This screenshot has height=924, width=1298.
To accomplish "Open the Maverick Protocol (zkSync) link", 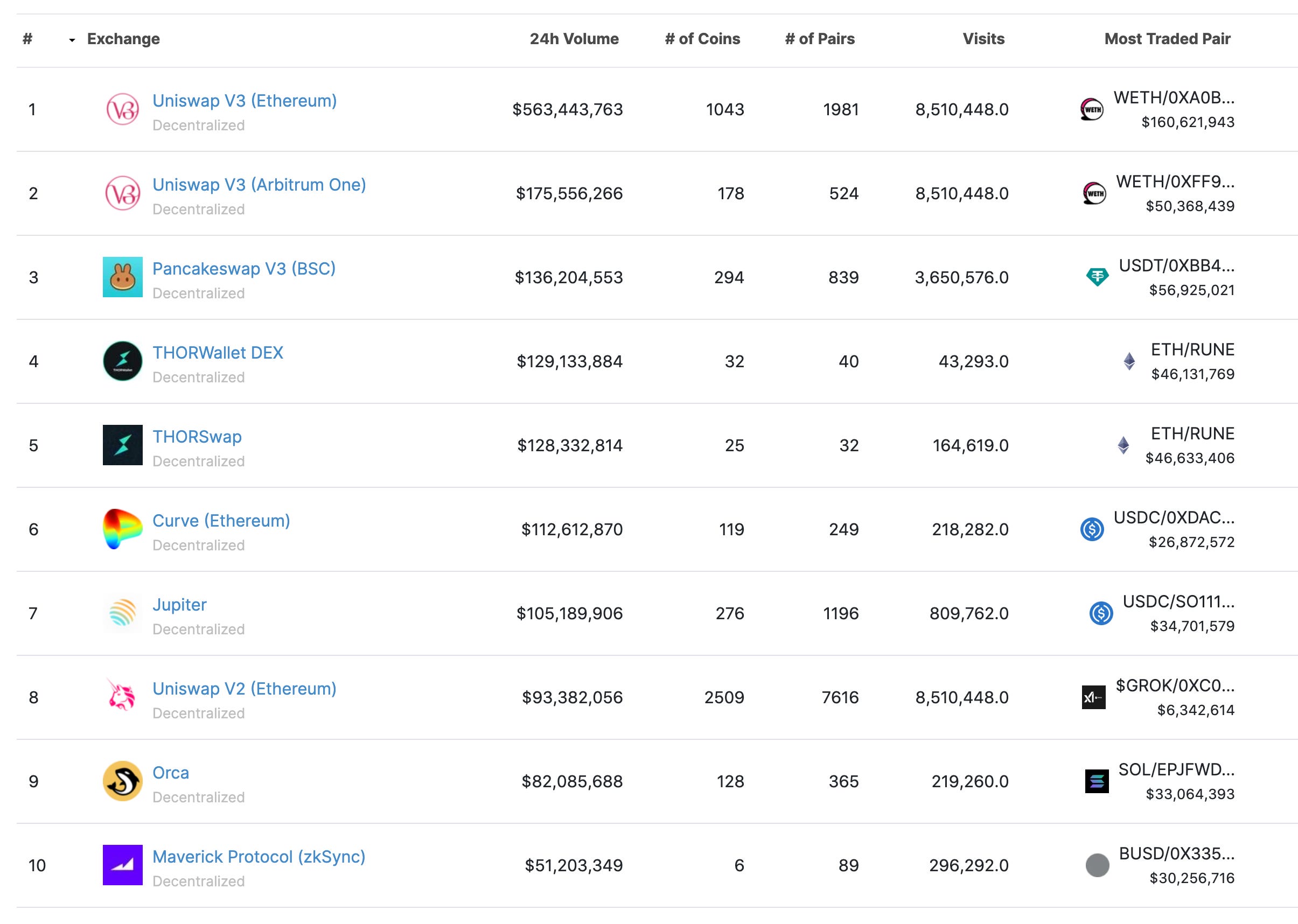I will [259, 856].
